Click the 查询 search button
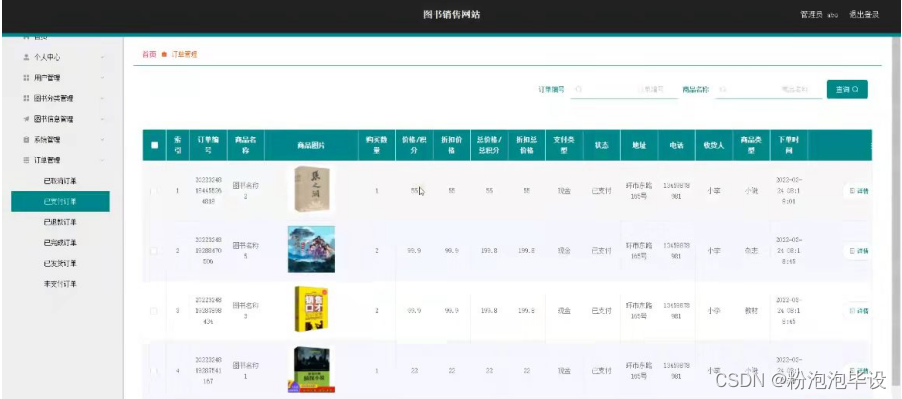902x399 pixels. point(847,90)
